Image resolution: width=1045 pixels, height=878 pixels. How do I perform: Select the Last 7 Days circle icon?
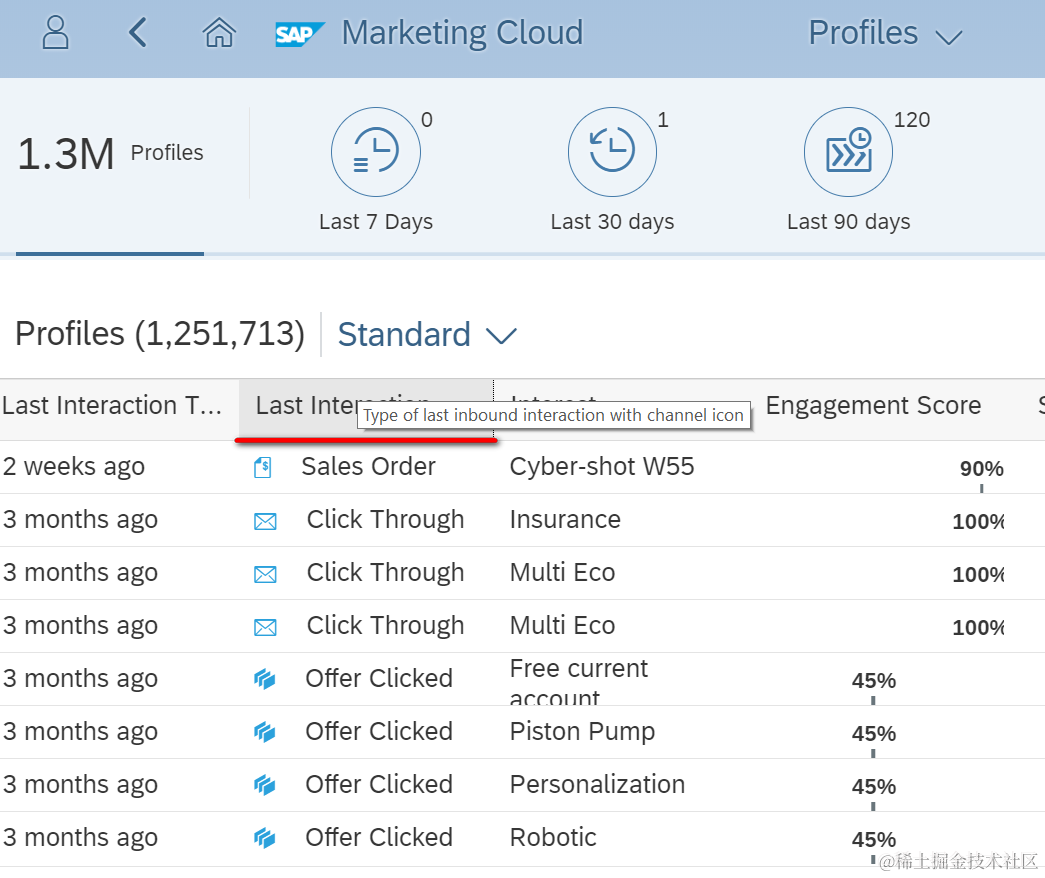[375, 153]
